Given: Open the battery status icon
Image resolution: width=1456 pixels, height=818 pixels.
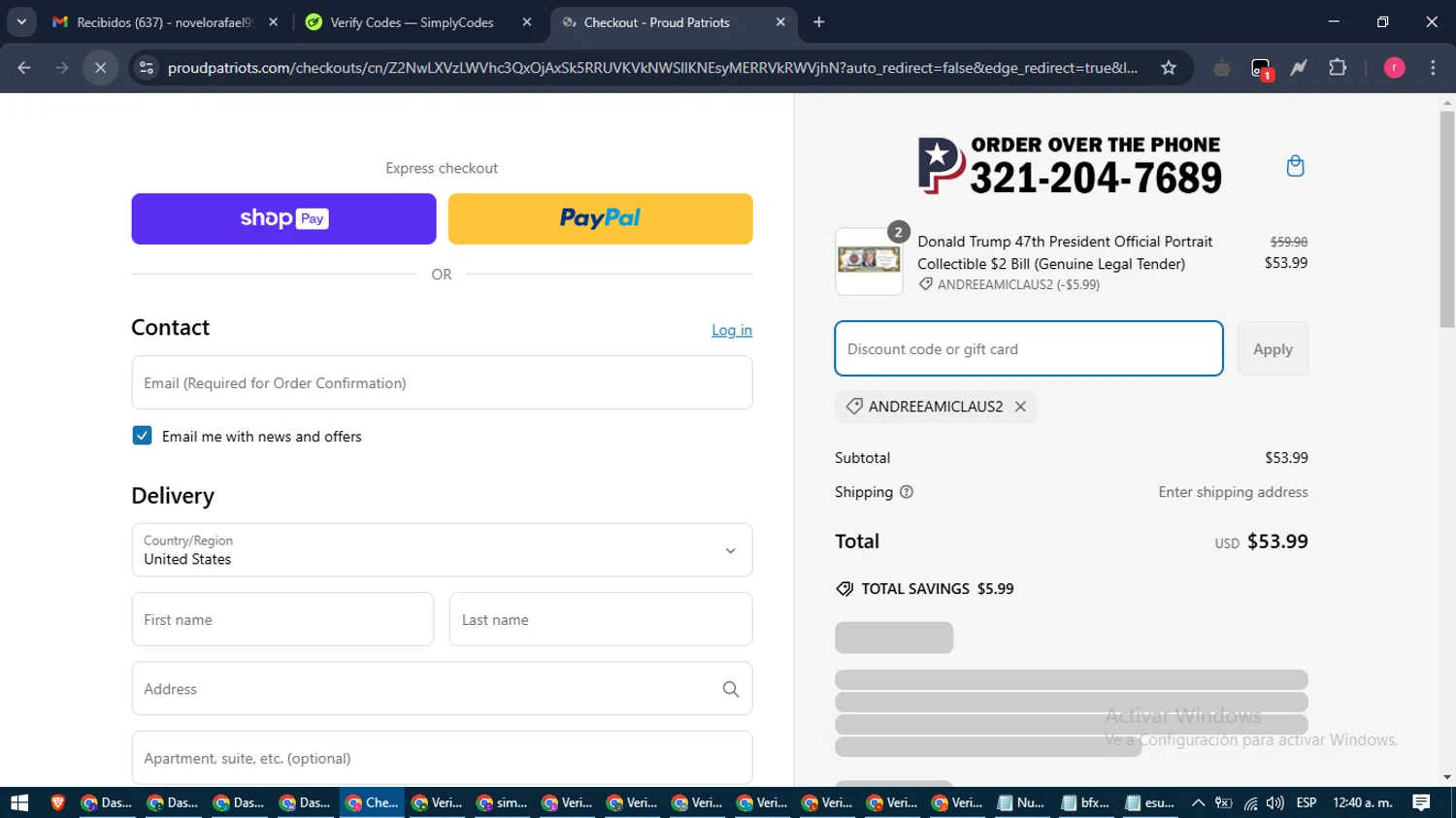Looking at the screenshot, I should (1224, 802).
